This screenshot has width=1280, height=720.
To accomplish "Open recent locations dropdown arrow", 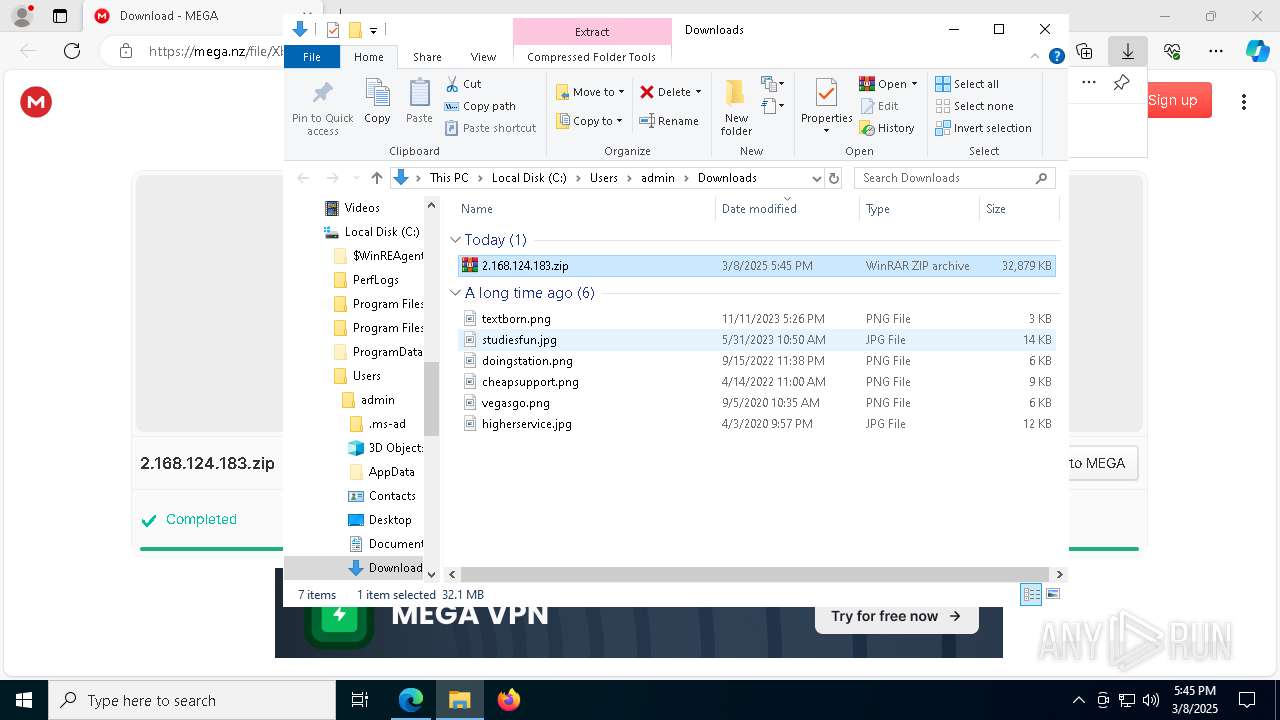I will coord(356,178).
